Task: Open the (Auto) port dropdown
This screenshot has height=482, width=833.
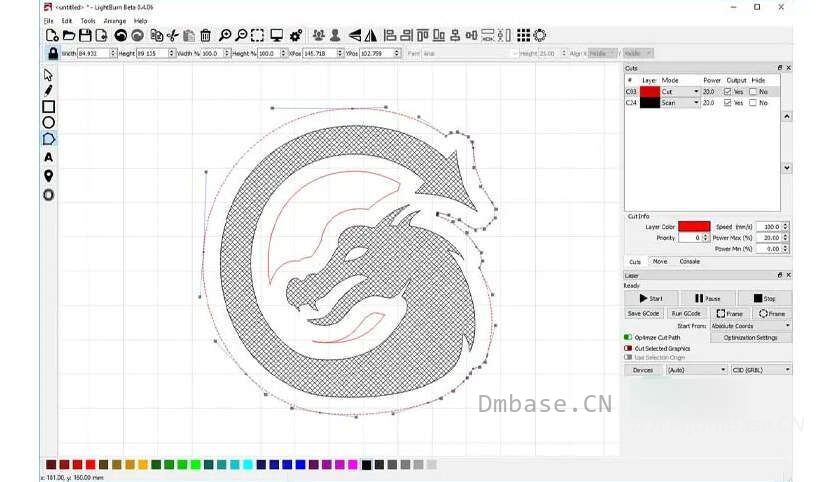Action: (x=696, y=369)
